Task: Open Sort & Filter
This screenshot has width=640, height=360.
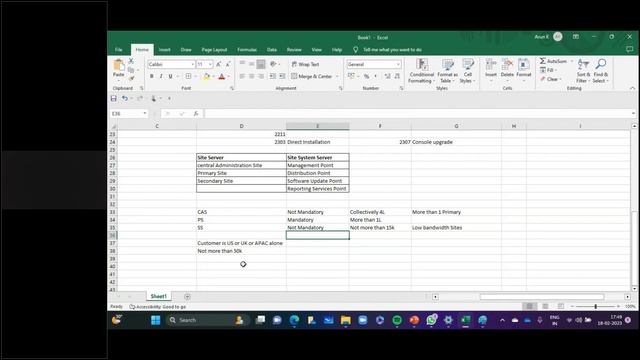Action: pos(583,71)
